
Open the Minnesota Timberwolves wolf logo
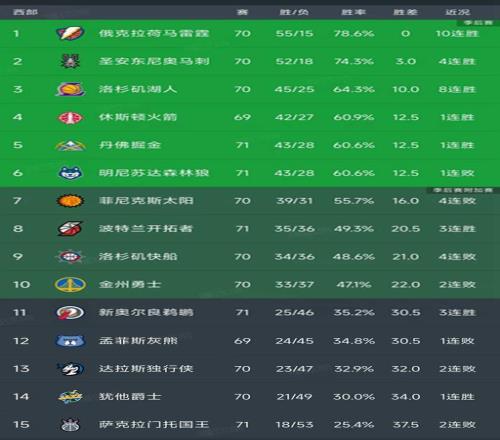pyautogui.click(x=70, y=173)
